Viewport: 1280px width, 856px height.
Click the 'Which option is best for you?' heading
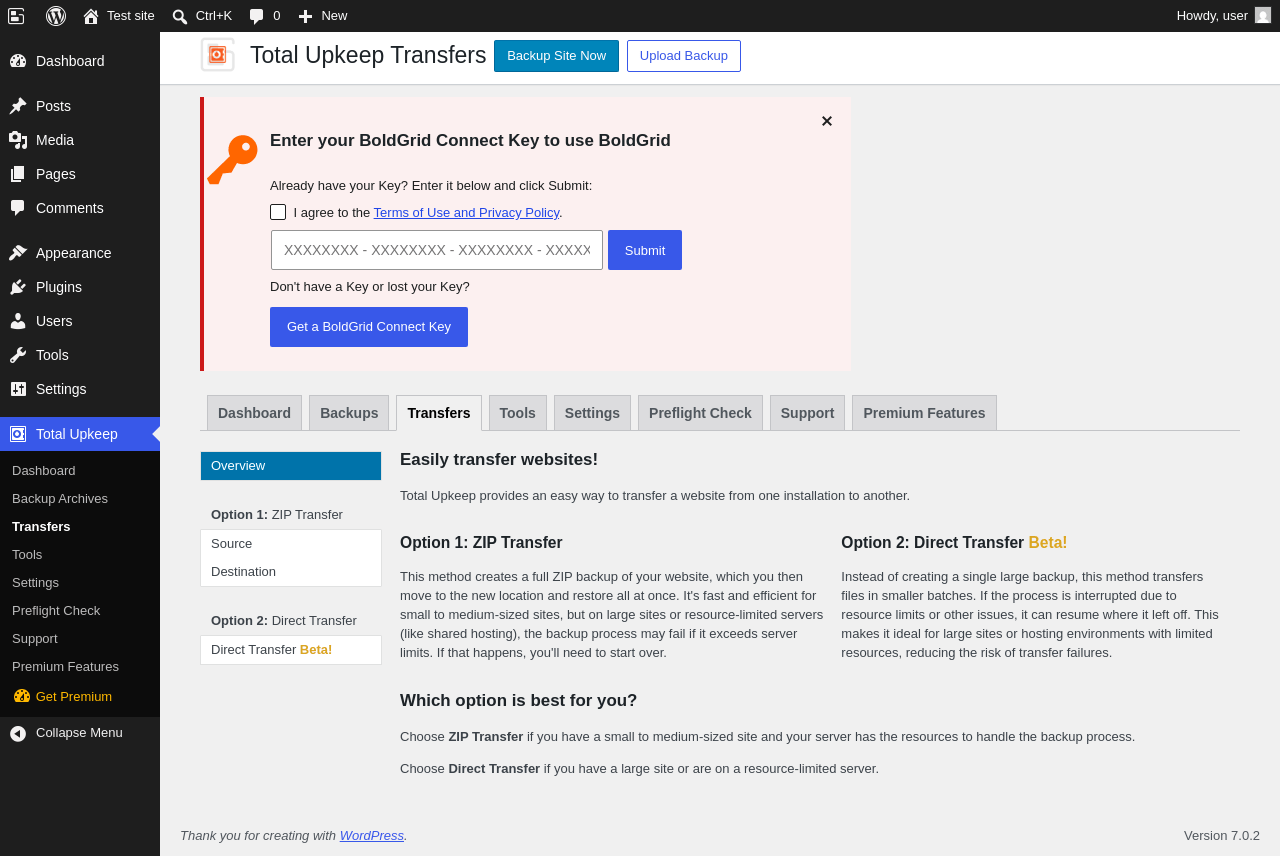[x=518, y=701]
